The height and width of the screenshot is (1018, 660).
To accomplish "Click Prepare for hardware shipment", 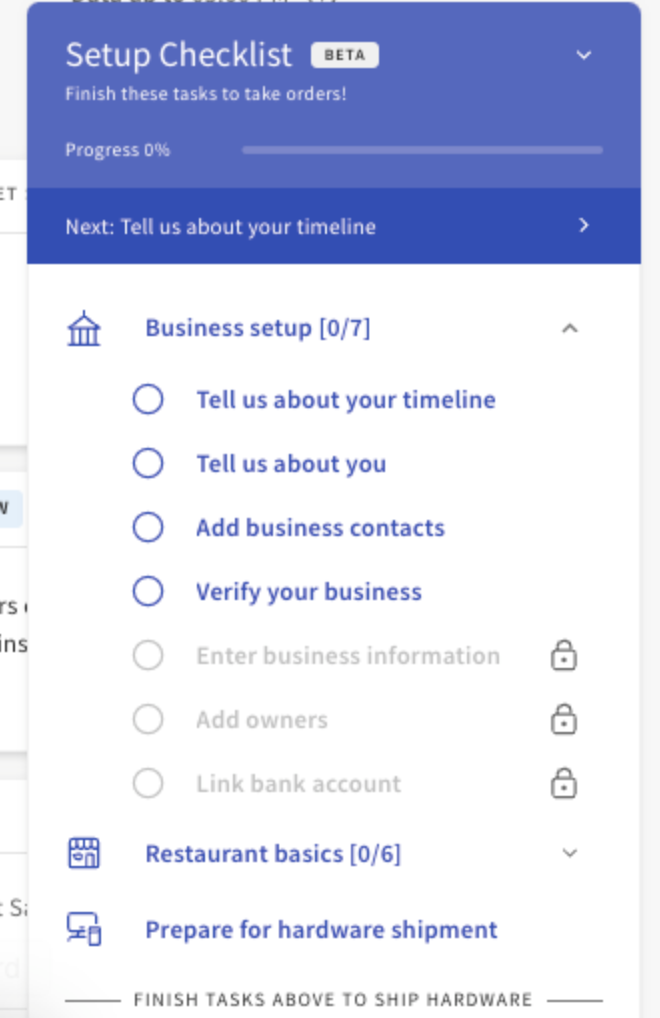I will click(320, 930).
